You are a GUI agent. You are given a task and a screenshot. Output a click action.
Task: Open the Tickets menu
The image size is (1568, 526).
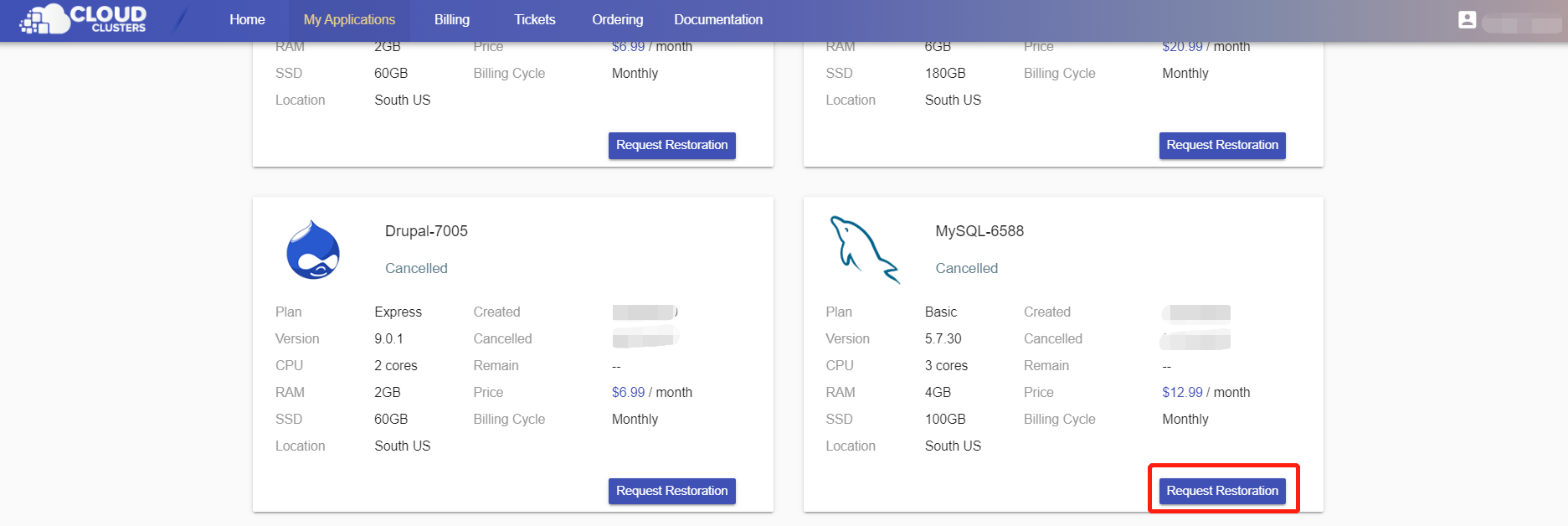[535, 19]
